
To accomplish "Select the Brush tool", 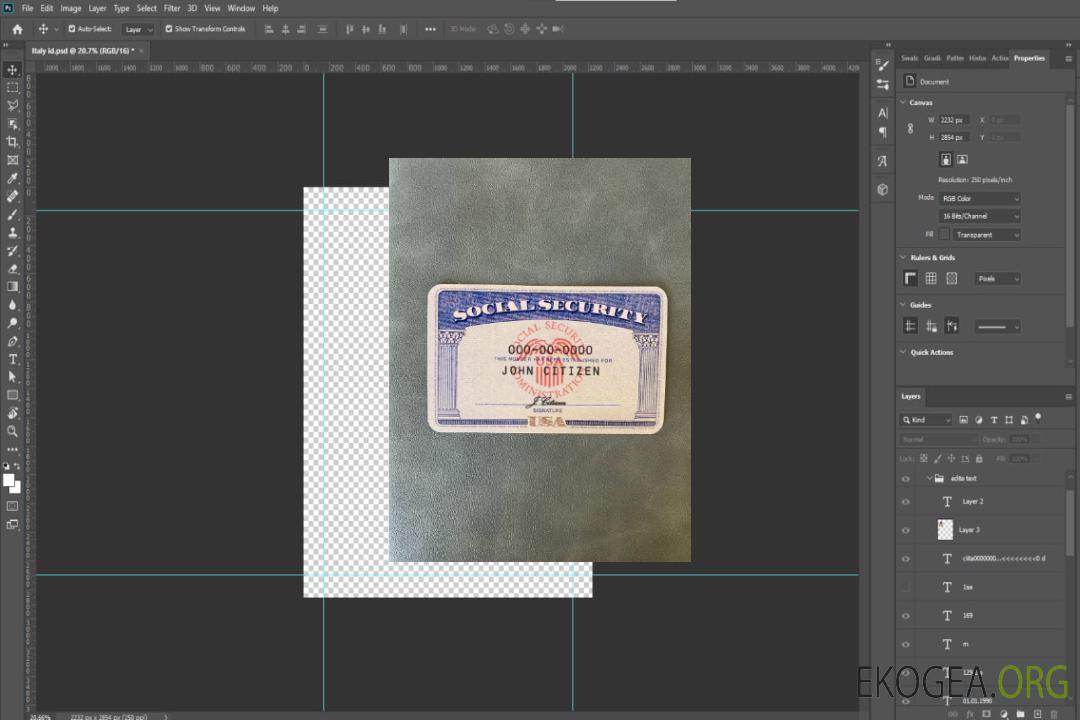I will [x=12, y=215].
